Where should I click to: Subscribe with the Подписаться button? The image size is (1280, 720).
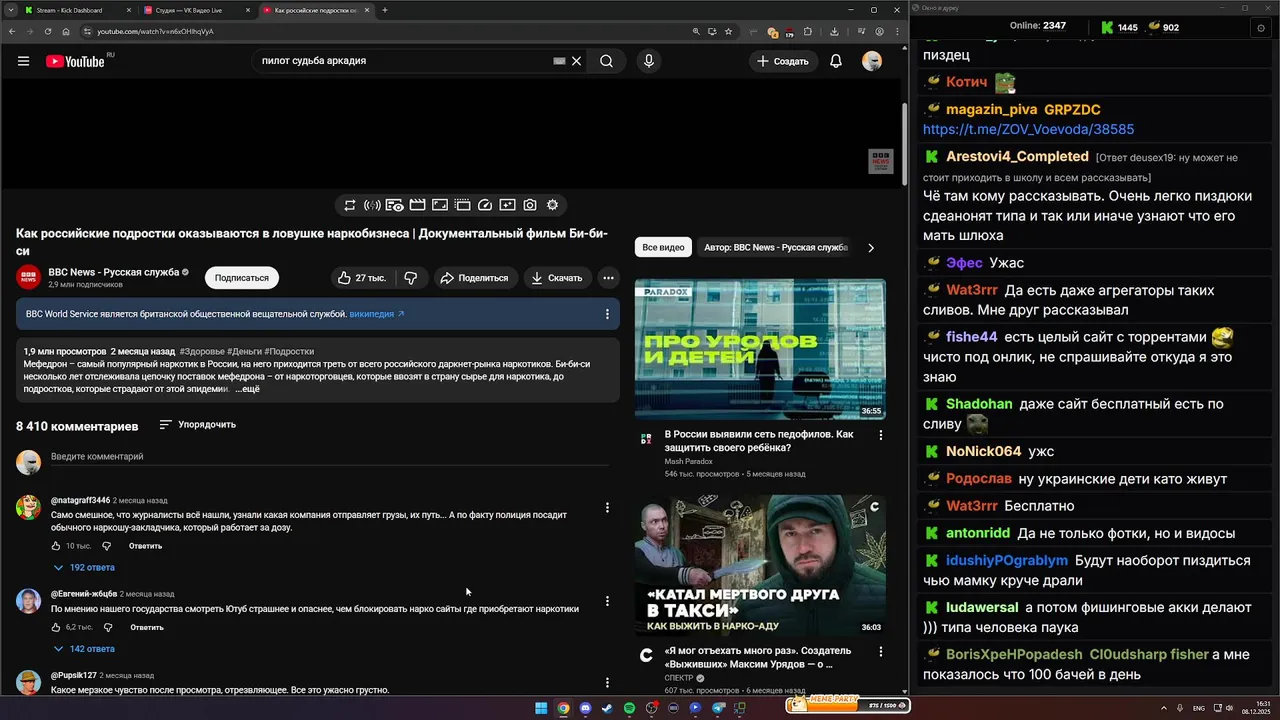click(x=242, y=278)
